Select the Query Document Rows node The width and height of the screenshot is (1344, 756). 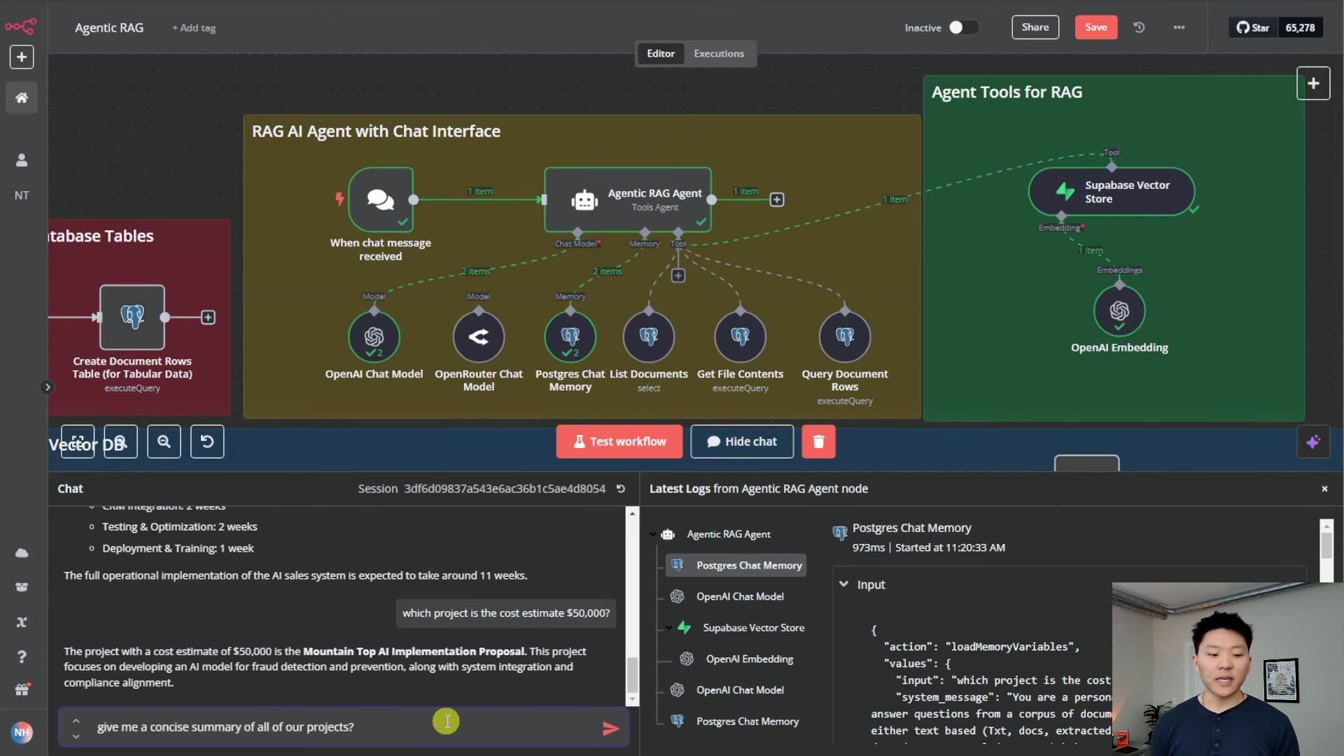pyautogui.click(x=845, y=337)
